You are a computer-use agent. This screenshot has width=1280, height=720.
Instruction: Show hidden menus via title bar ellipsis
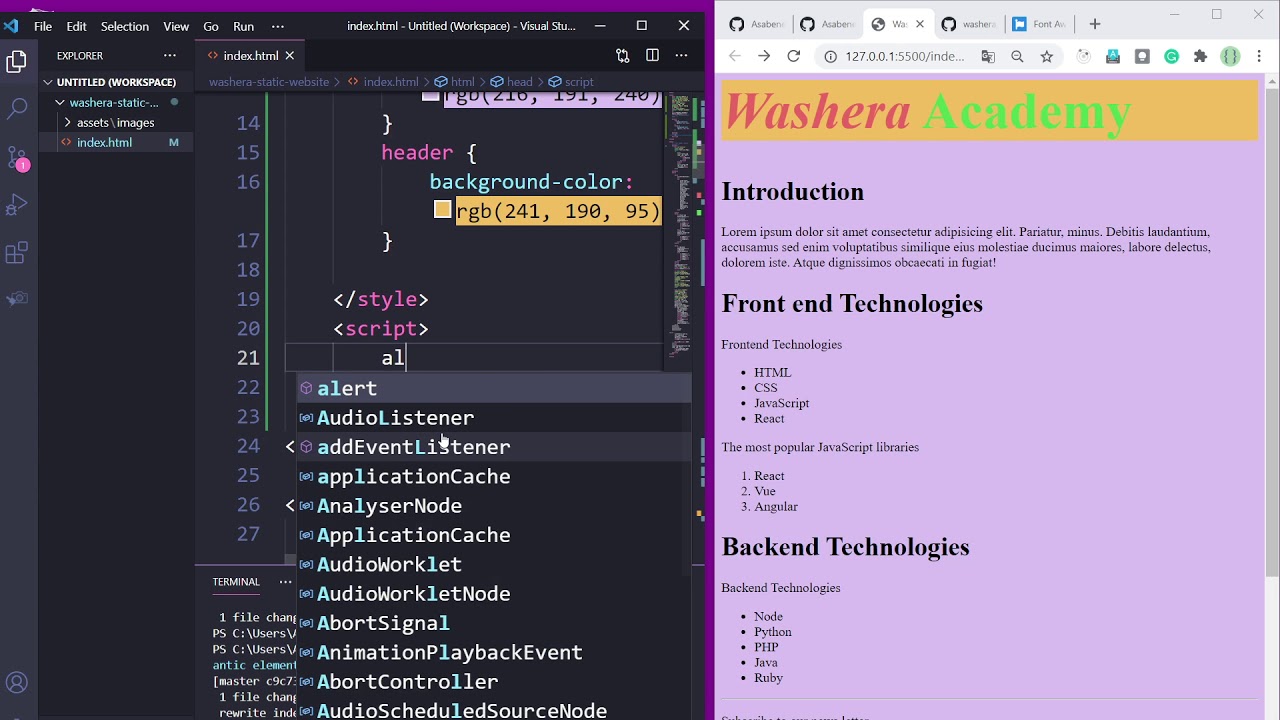coord(278,26)
